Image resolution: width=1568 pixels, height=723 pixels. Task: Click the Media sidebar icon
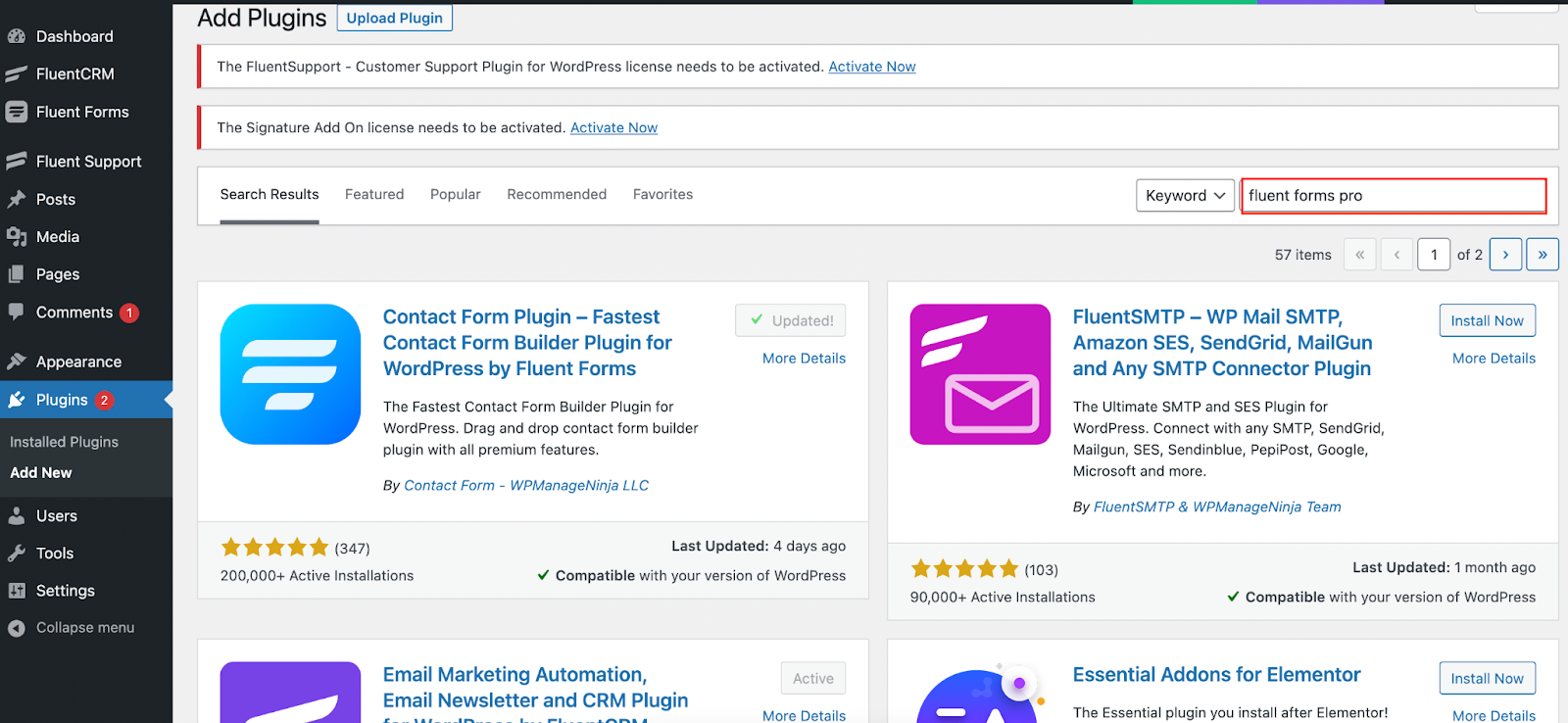[16, 237]
